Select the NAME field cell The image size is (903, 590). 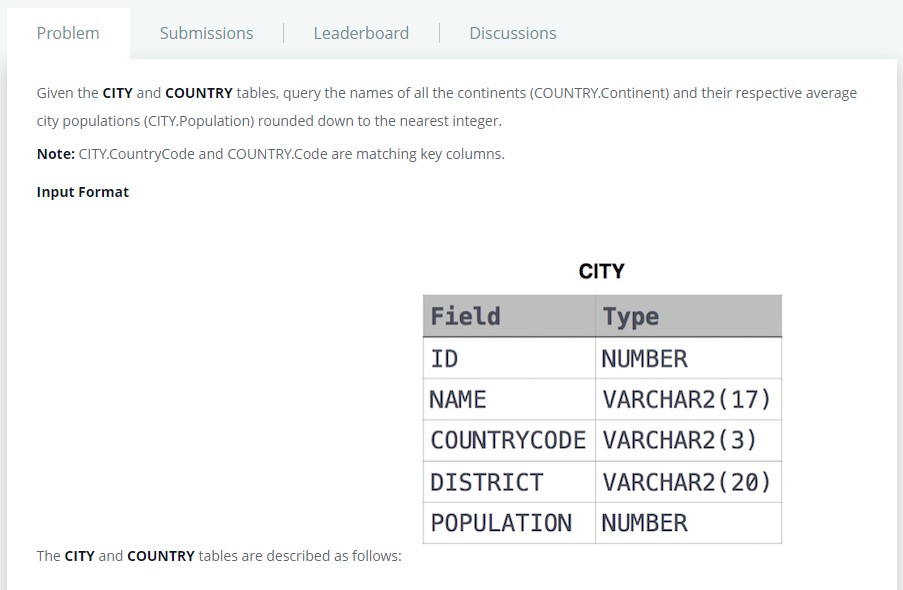coord(458,399)
